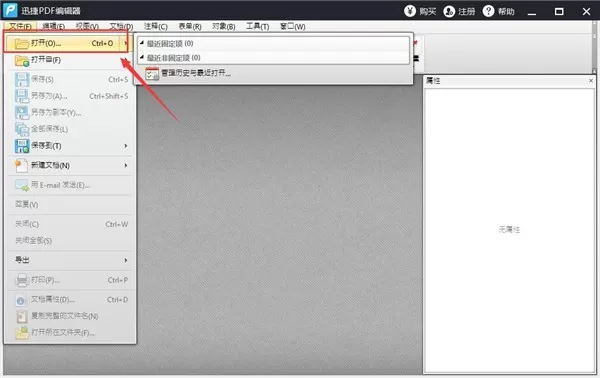The image size is (600, 378).
Task: Collapse the 最近非固定项 (0) group
Action: click(x=142, y=57)
